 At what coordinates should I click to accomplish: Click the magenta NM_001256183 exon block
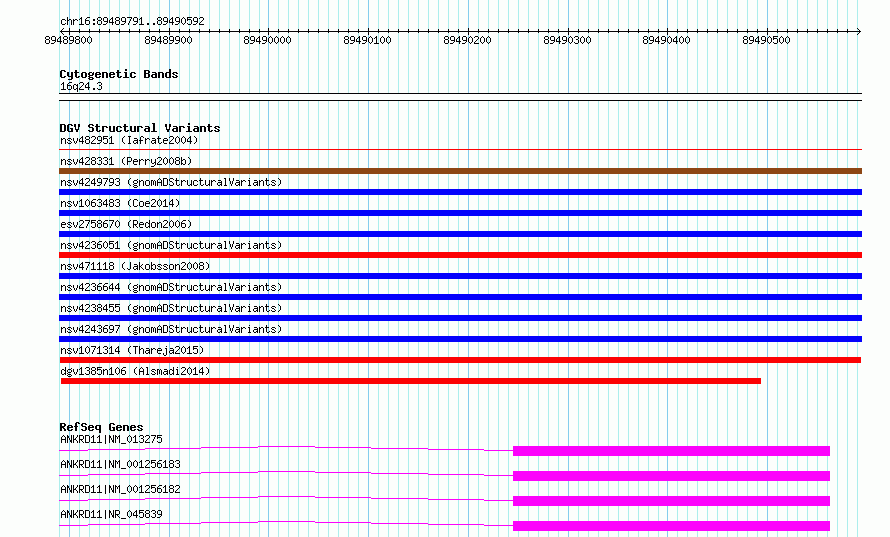tap(671, 476)
